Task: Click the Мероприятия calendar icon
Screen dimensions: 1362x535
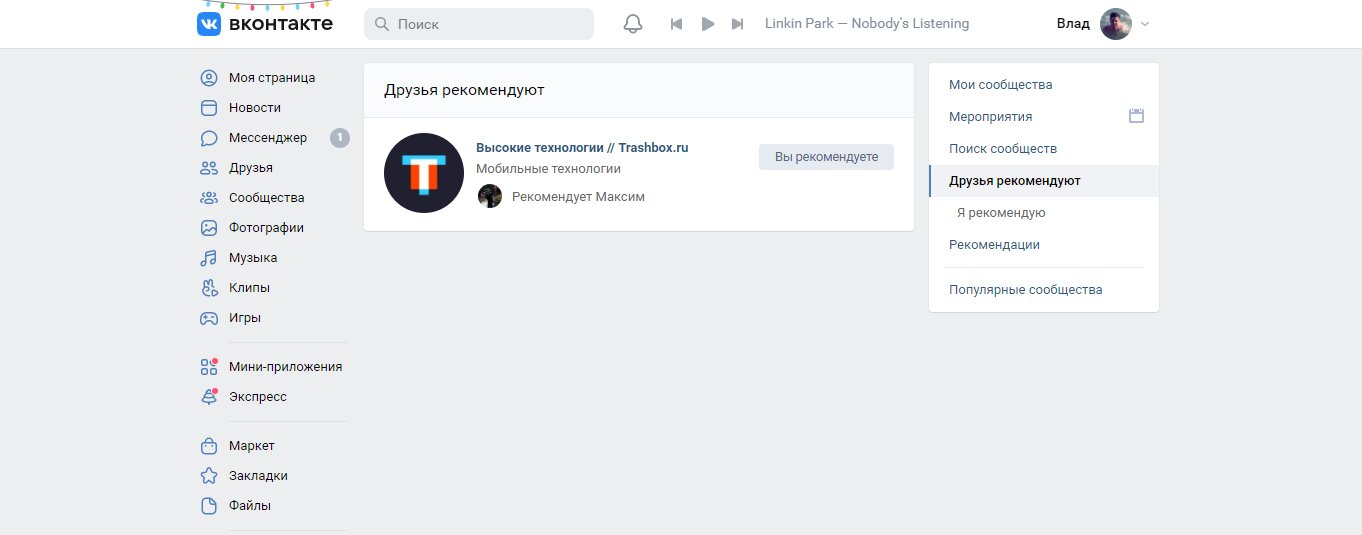Action: pyautogui.click(x=1136, y=116)
